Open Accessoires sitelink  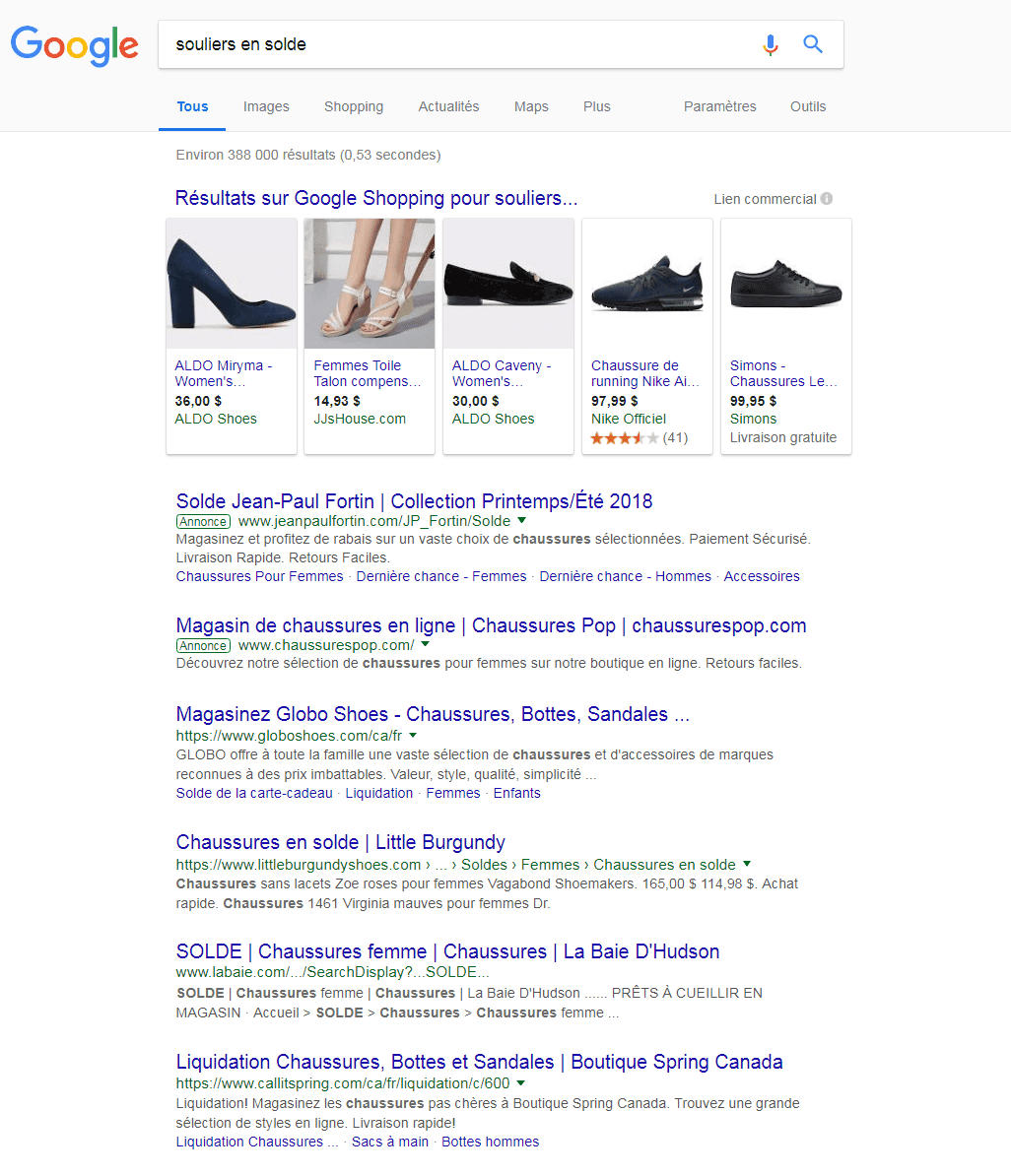(x=762, y=576)
